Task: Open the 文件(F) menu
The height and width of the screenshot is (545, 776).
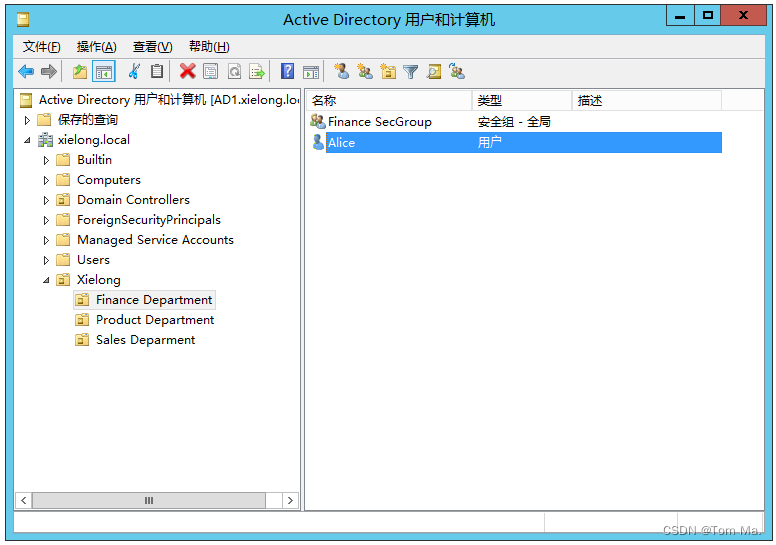Action: (42, 47)
